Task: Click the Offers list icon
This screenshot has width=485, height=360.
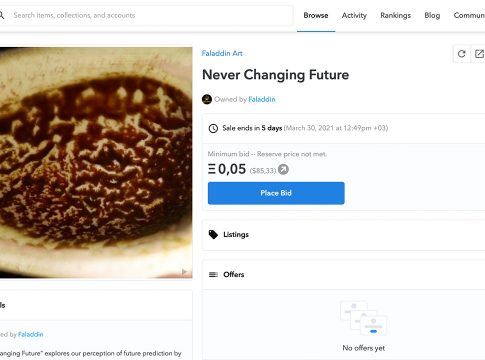Action: (213, 274)
